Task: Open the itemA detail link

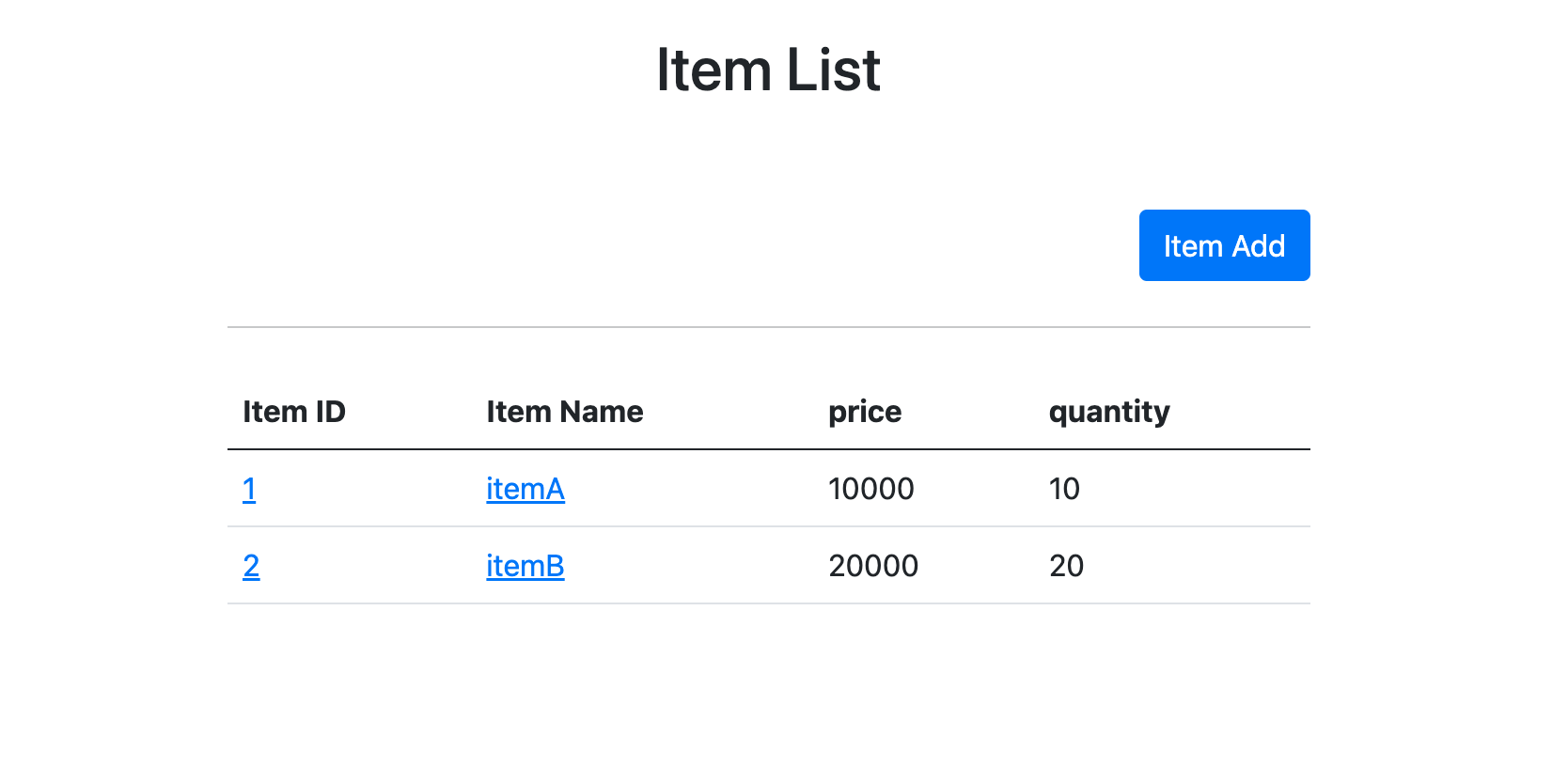Action: [x=525, y=489]
